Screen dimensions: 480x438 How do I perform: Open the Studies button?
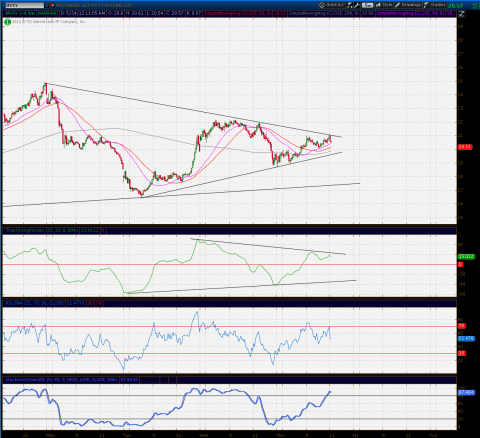coord(435,5)
